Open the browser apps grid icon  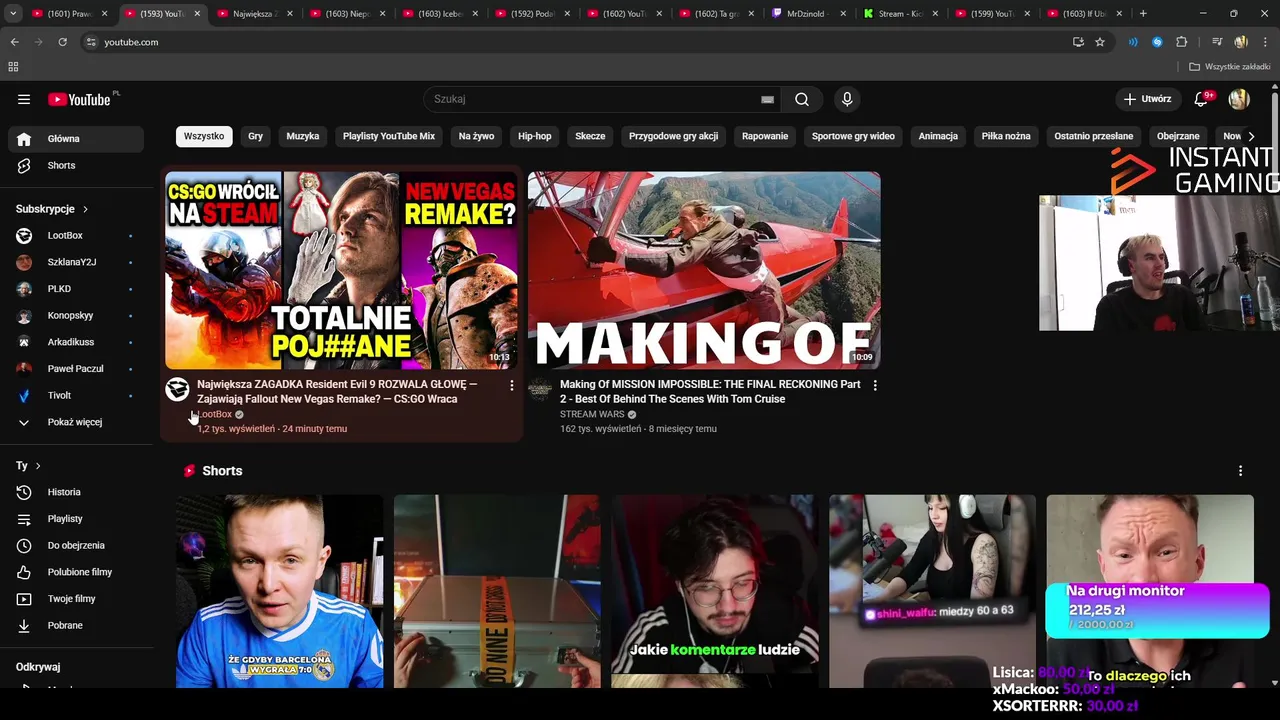pos(13,67)
